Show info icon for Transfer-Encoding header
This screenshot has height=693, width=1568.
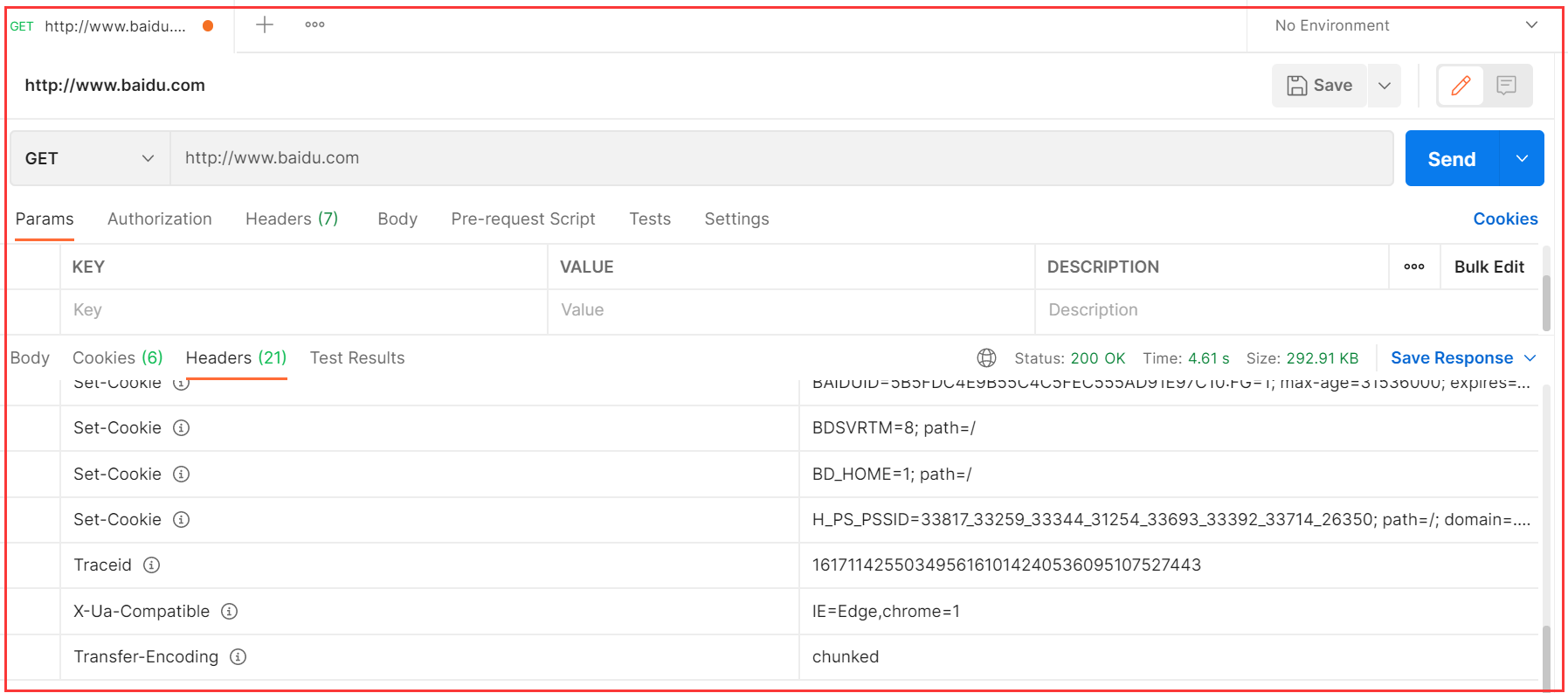click(x=238, y=656)
